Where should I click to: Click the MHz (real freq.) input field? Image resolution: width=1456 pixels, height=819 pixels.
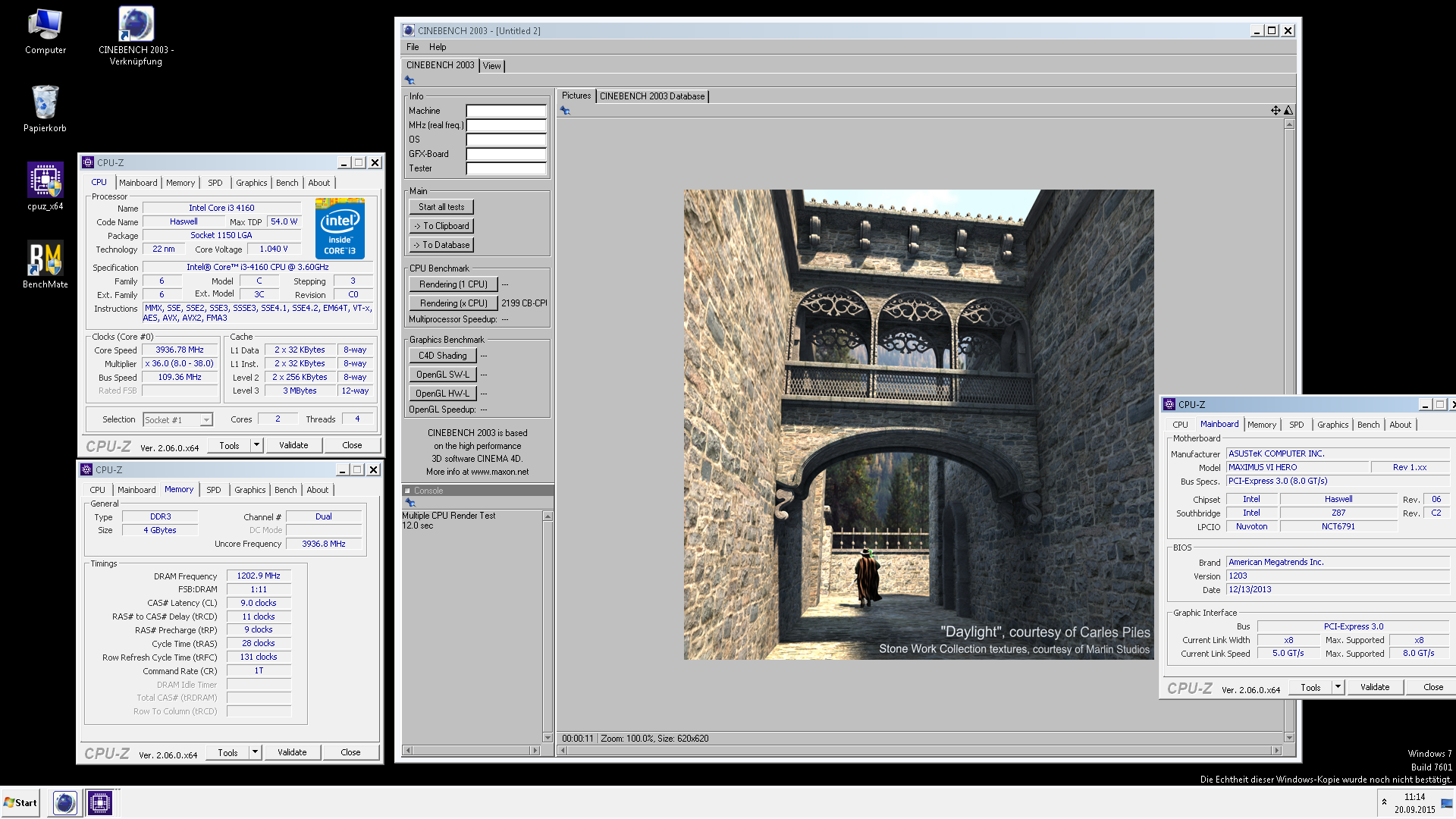(x=506, y=125)
